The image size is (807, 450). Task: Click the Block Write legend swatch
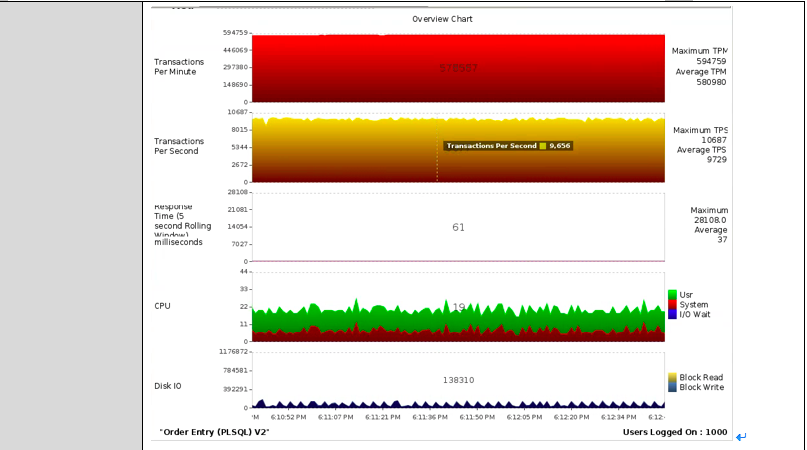coord(672,387)
